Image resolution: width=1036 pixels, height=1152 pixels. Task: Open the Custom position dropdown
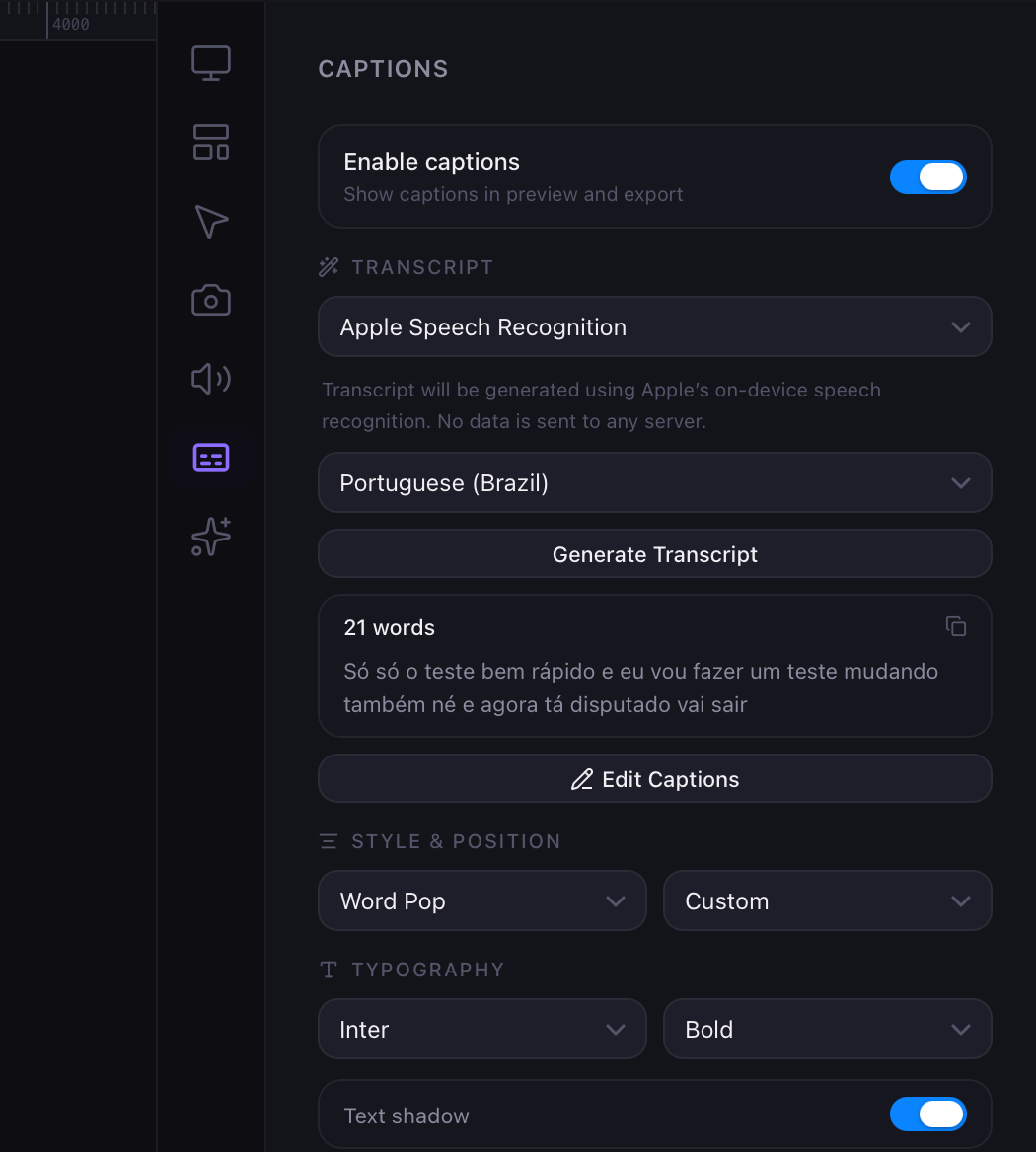(827, 900)
